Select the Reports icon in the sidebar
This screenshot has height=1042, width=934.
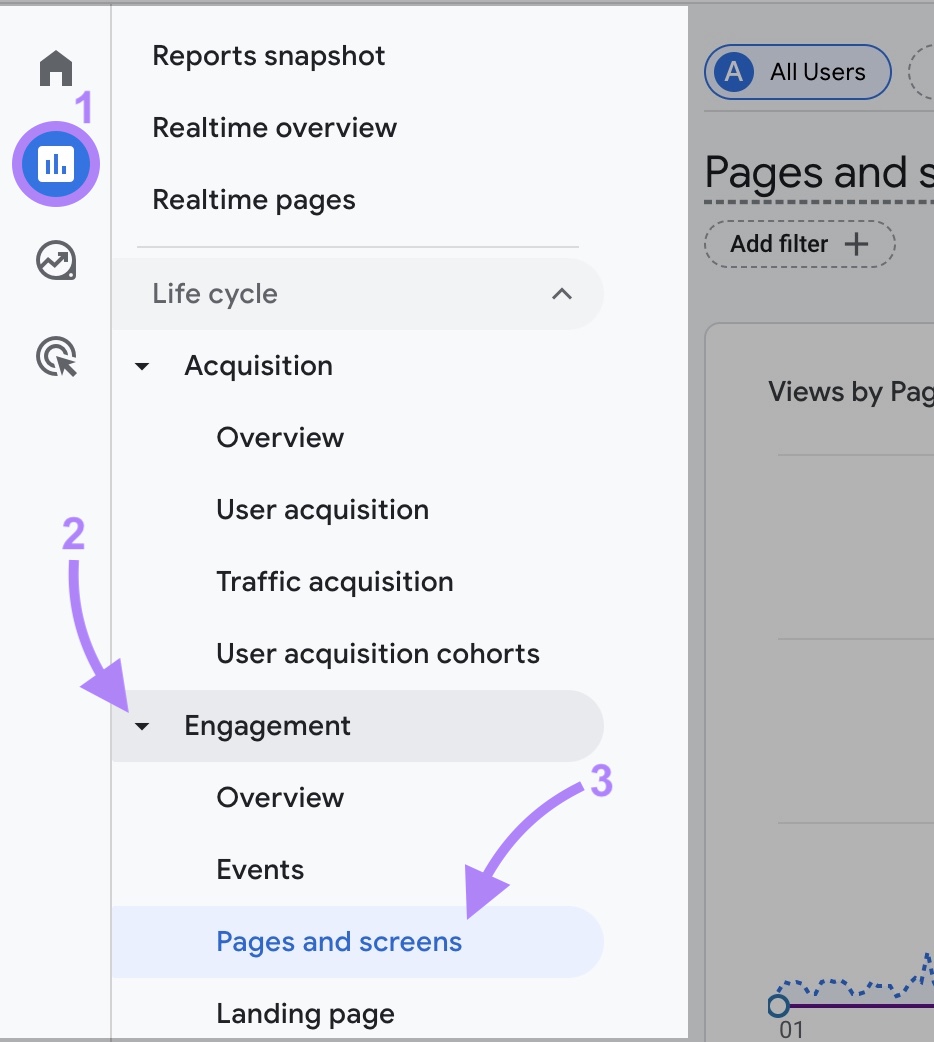pos(55,163)
